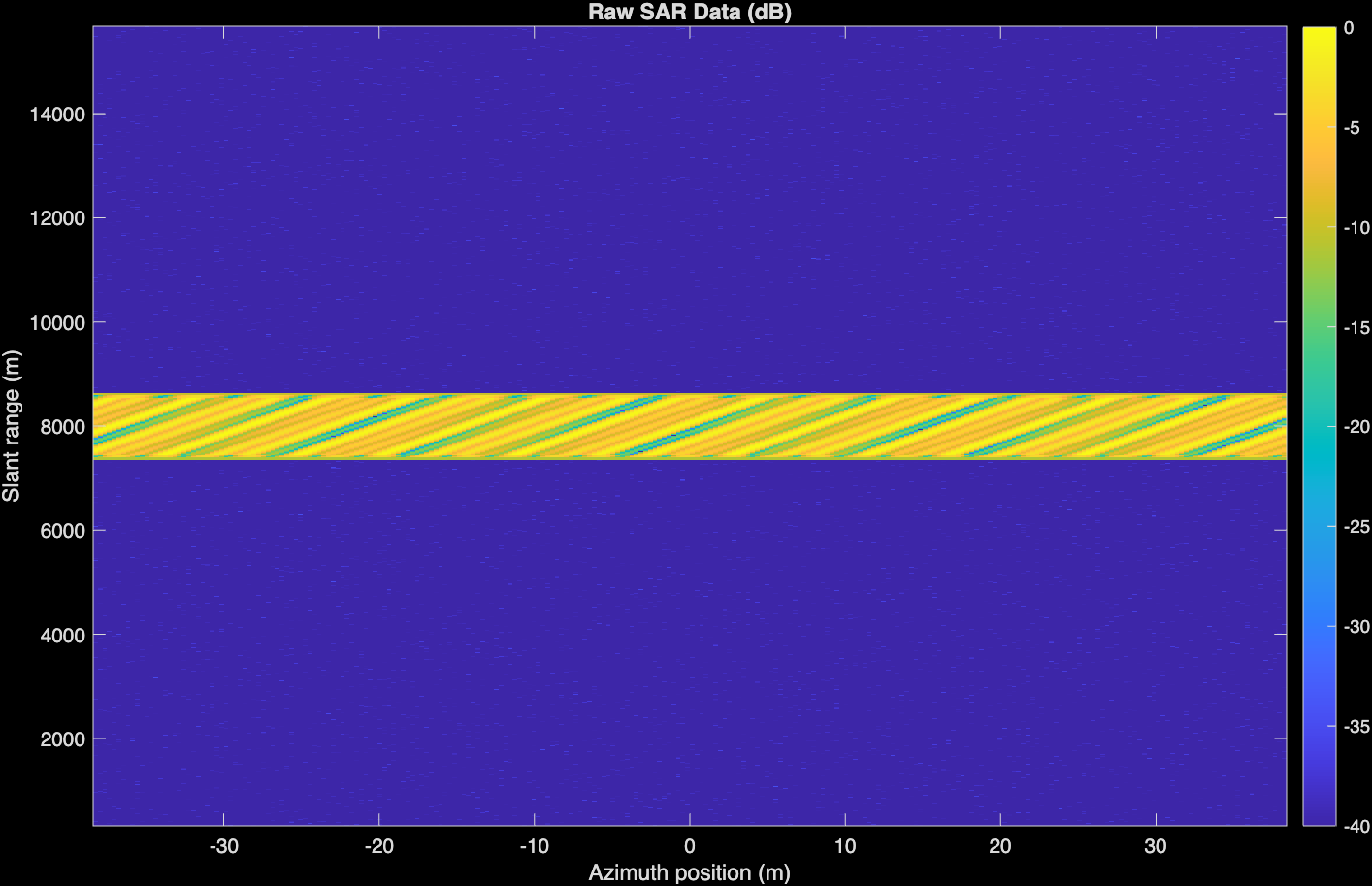Screen dimensions: 1372x886
Task: Click the dark blue region below signal band
Action: tap(689, 640)
